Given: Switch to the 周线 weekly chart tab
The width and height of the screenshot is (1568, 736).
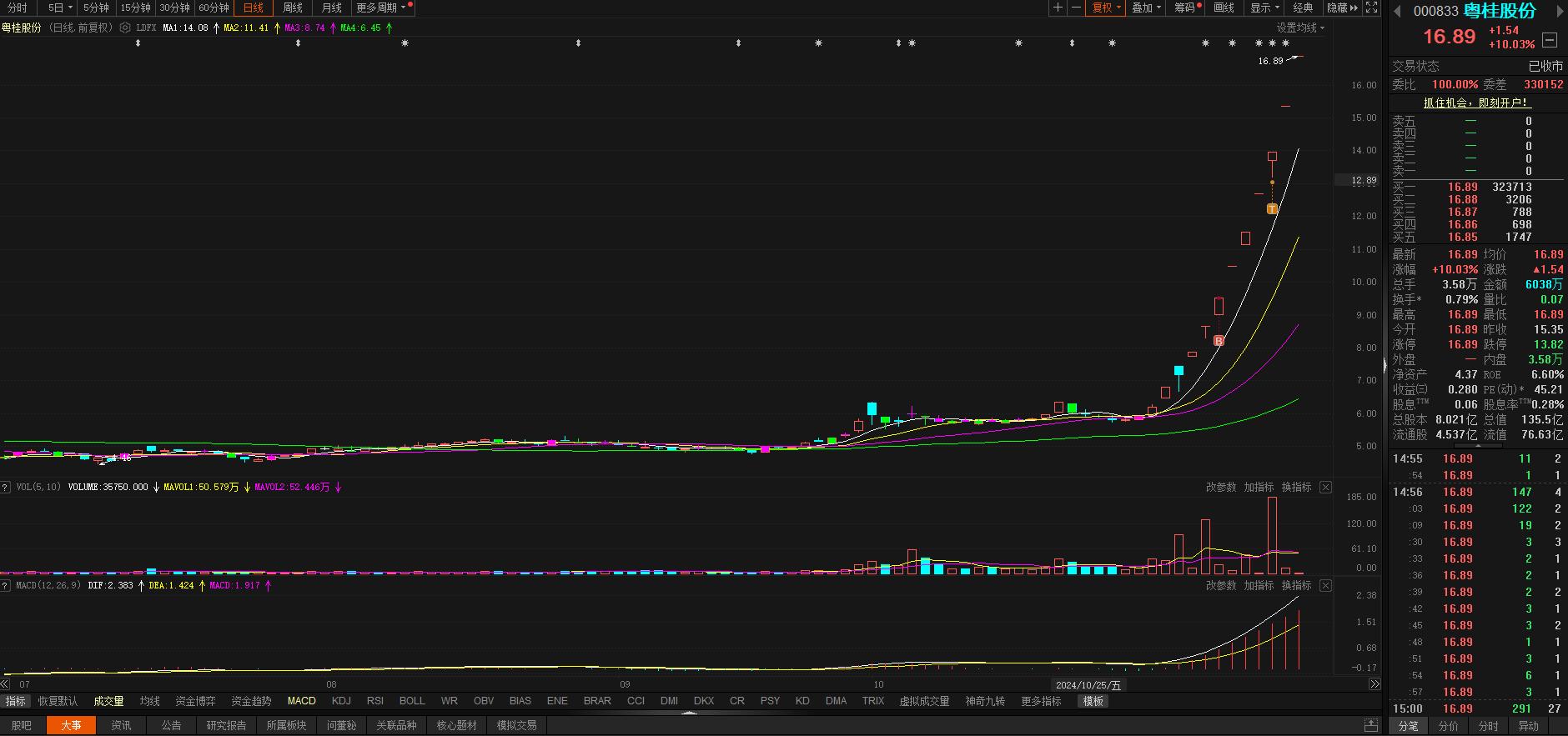Looking at the screenshot, I should [x=293, y=8].
